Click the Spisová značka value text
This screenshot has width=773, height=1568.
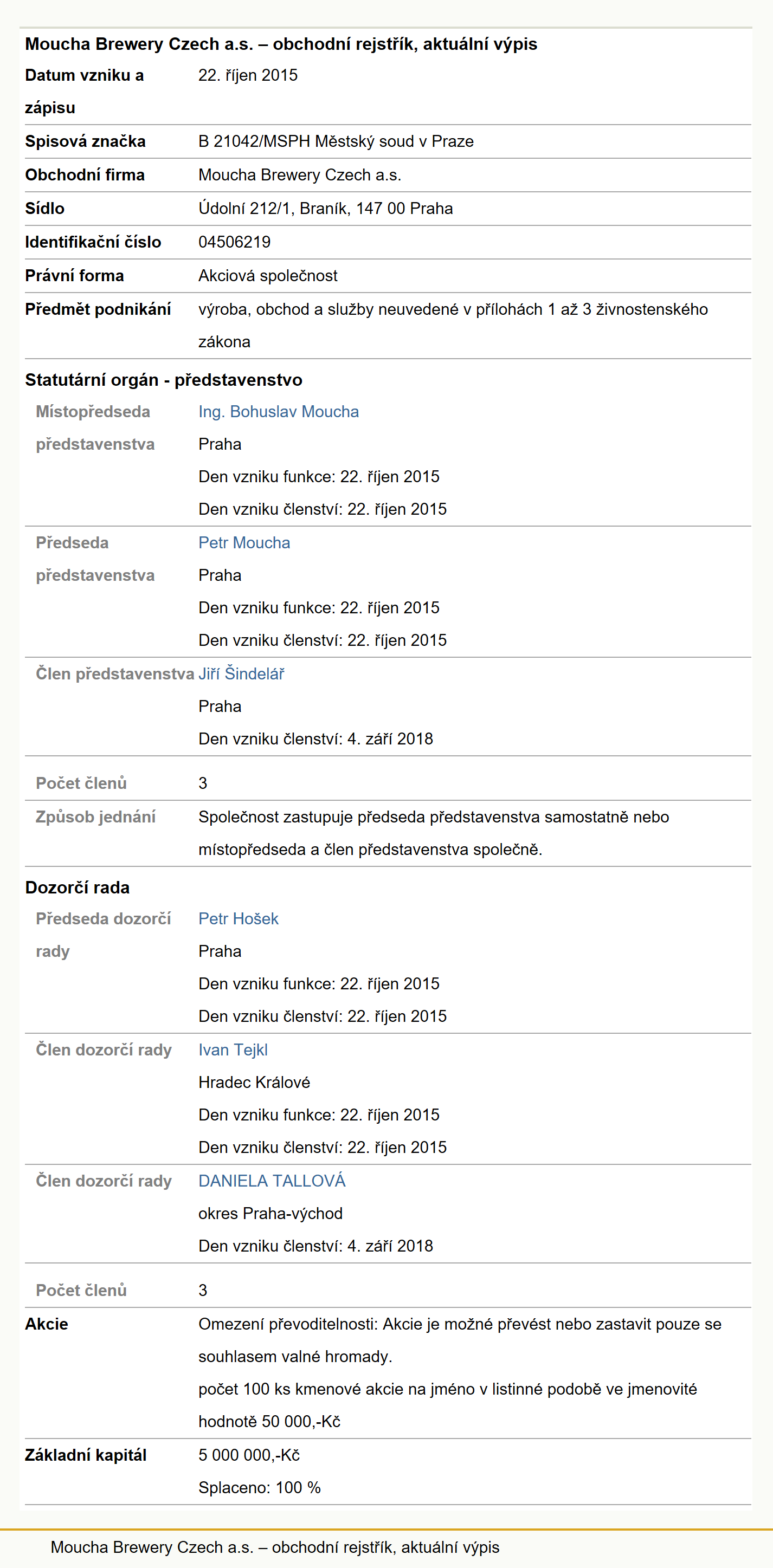click(336, 141)
